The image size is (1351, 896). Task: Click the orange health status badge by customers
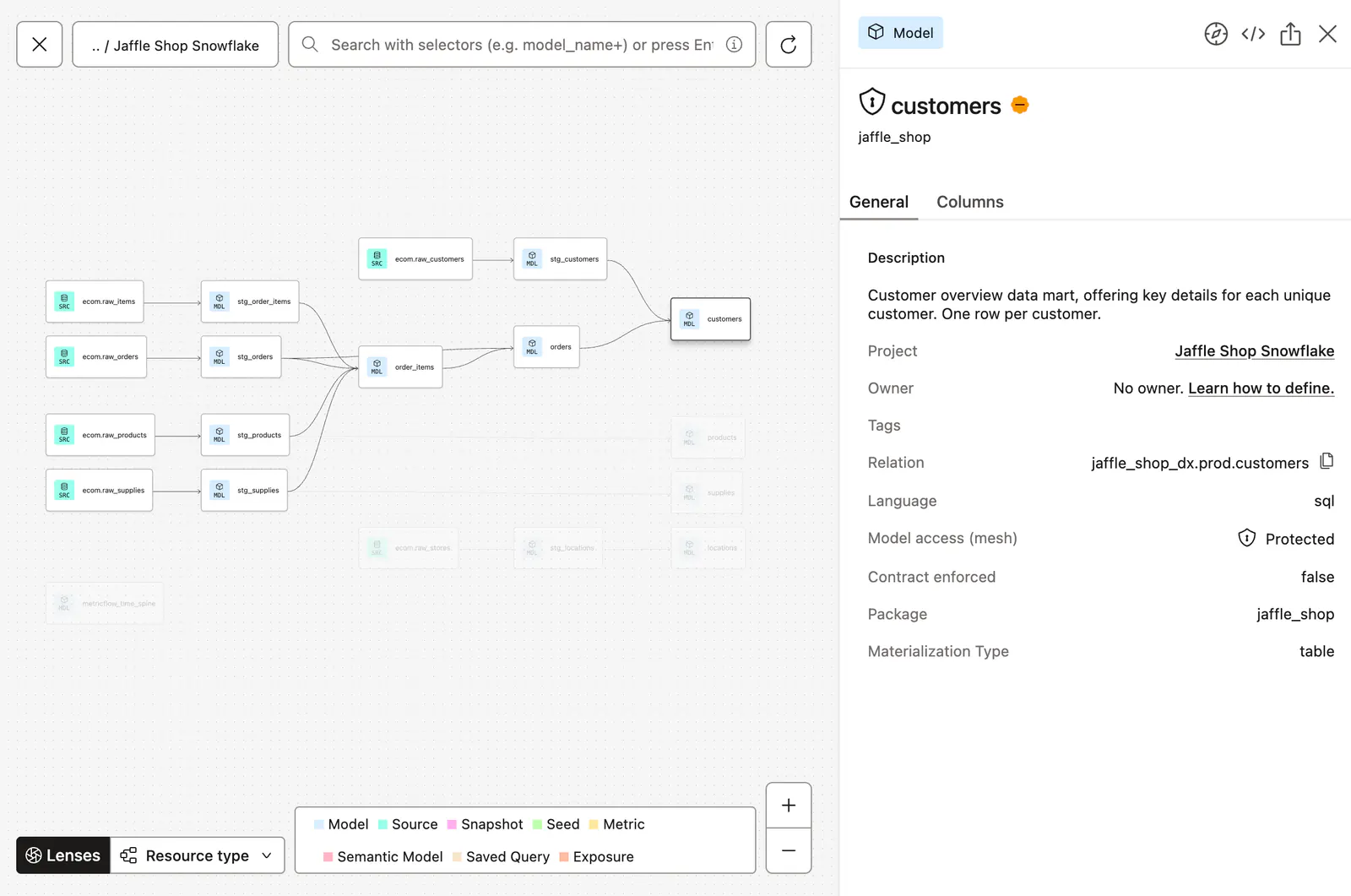point(1020,105)
